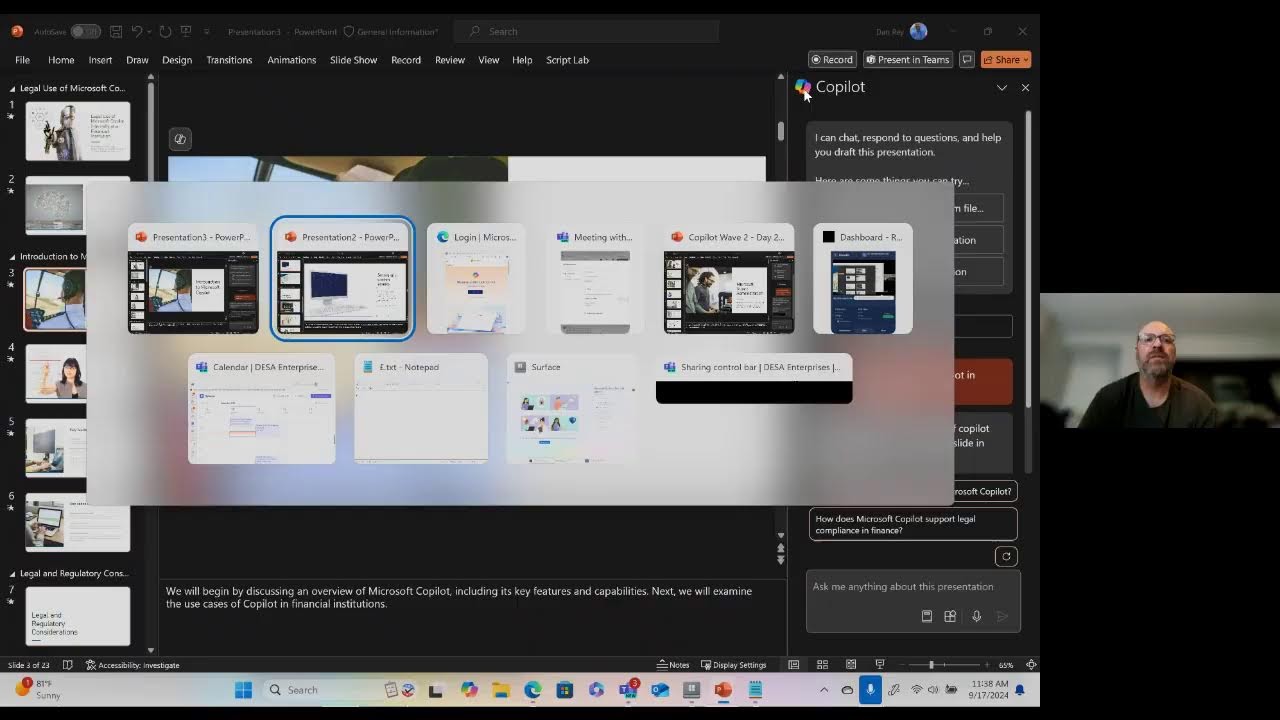Refresh Copilot prompt suggestions
The image size is (1280, 720).
[1006, 556]
